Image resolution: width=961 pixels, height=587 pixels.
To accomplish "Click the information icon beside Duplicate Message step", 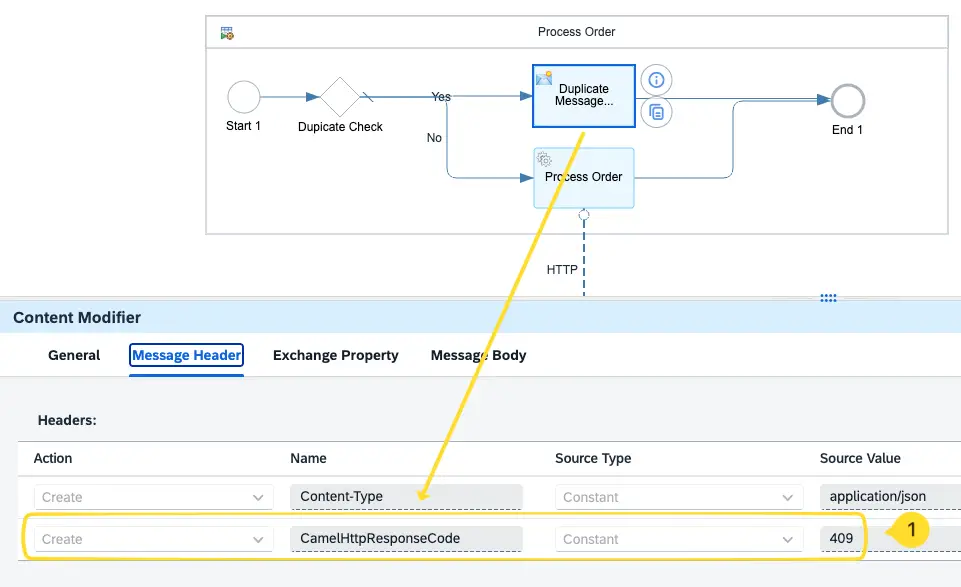I will coord(656,79).
